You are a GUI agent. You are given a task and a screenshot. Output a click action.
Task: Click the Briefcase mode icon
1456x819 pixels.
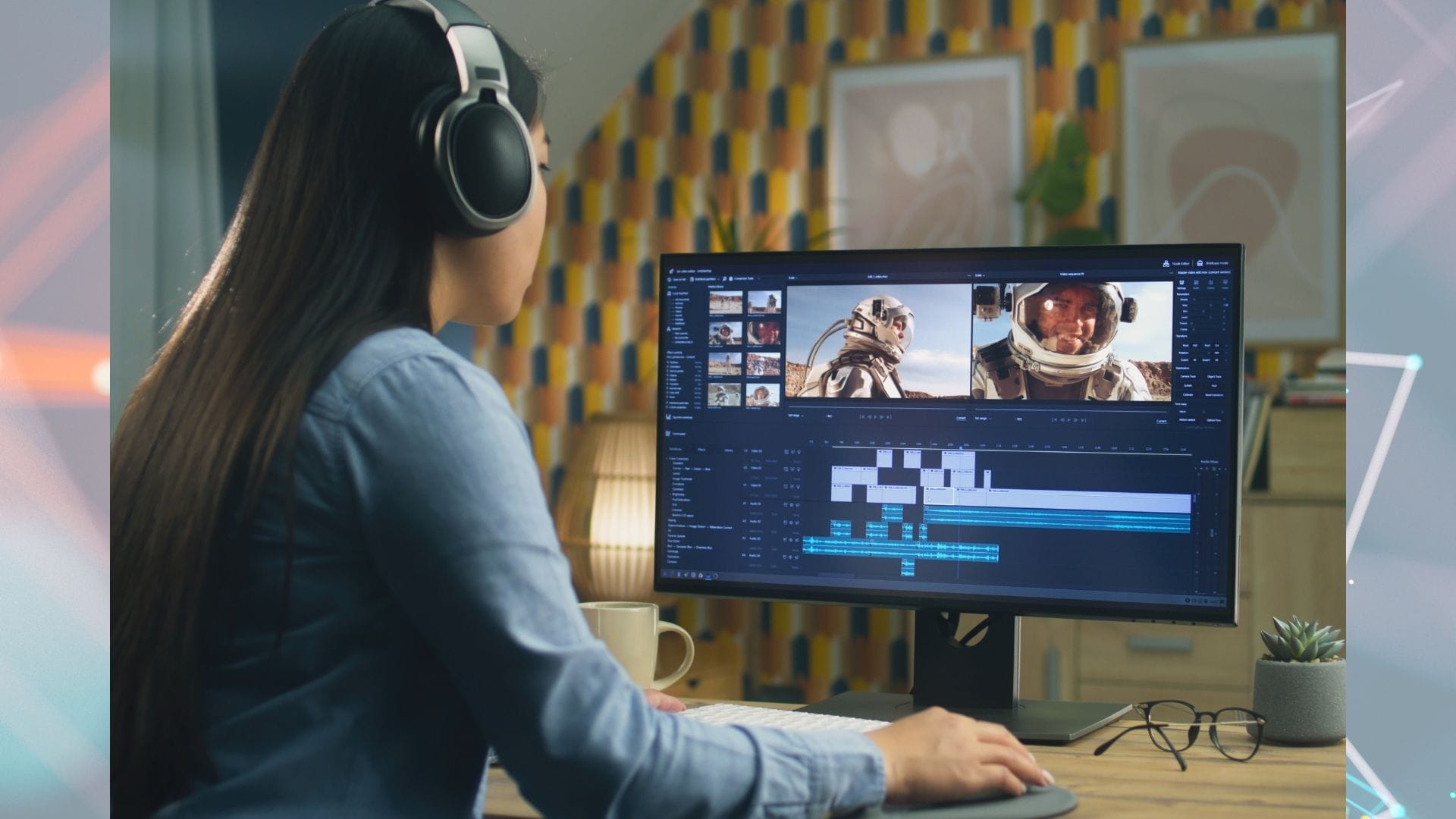(x=1200, y=263)
